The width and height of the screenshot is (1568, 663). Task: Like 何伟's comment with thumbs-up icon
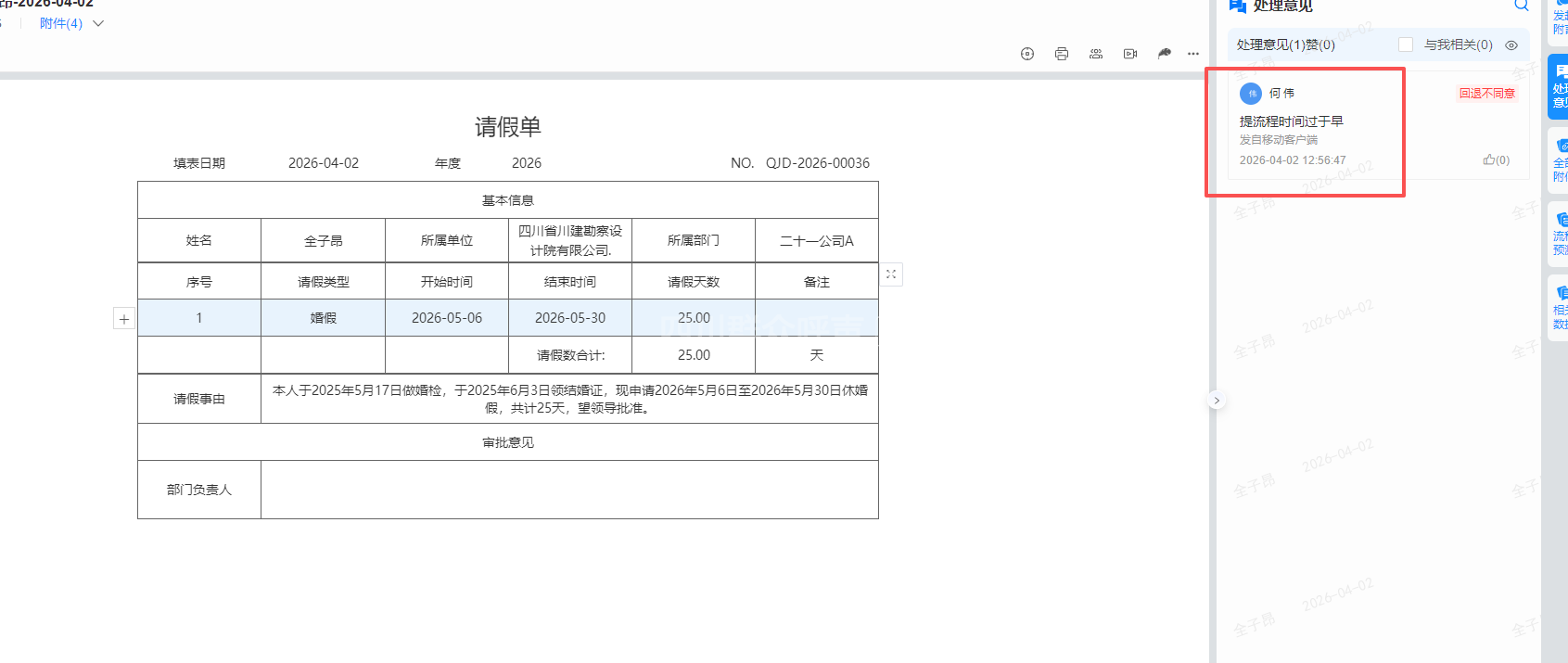point(1489,159)
